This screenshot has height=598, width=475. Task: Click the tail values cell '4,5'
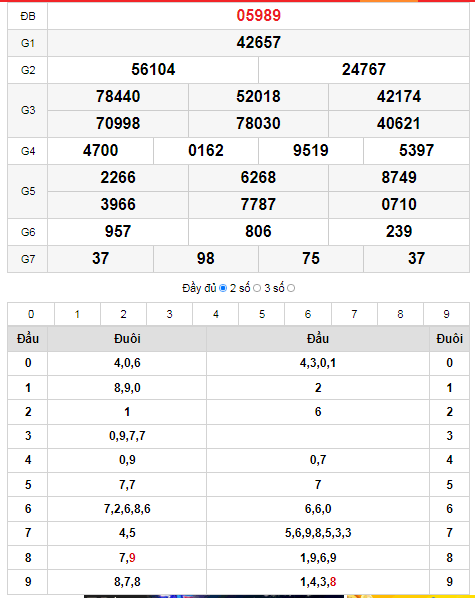(x=127, y=533)
